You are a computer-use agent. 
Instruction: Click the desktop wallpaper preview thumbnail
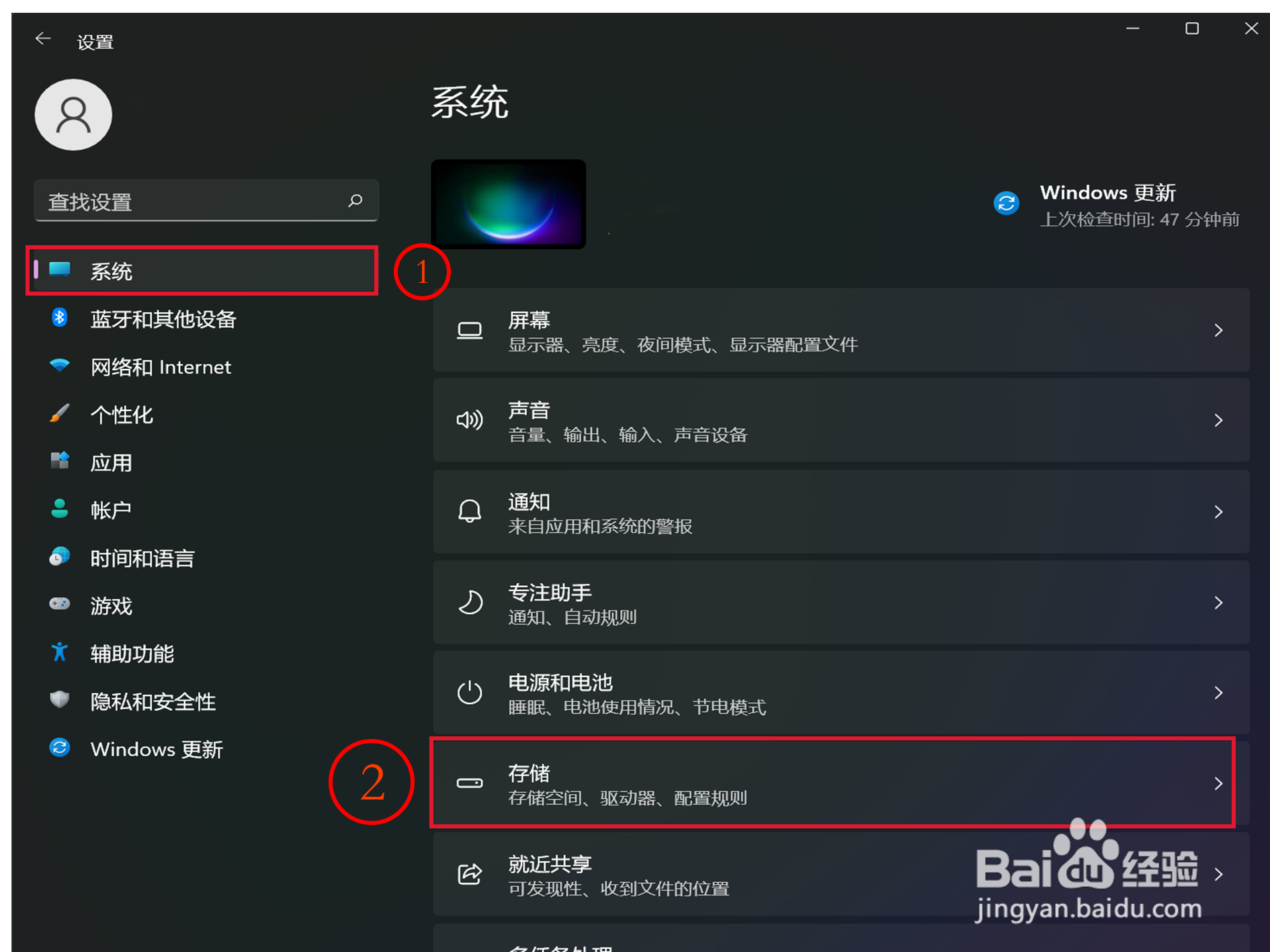[x=509, y=204]
